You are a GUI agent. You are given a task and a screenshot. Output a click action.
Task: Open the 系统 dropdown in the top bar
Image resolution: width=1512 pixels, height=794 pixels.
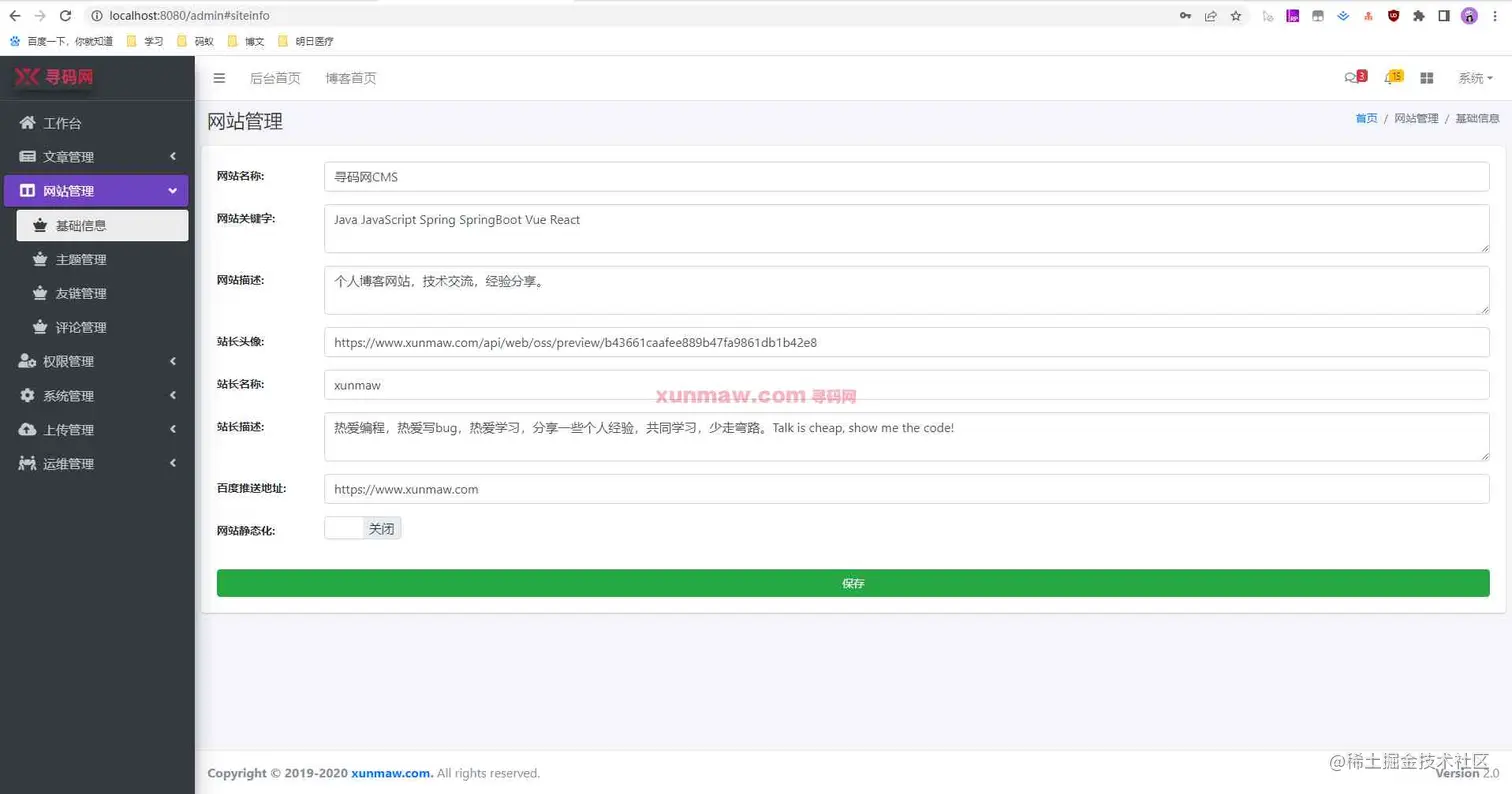(1475, 78)
